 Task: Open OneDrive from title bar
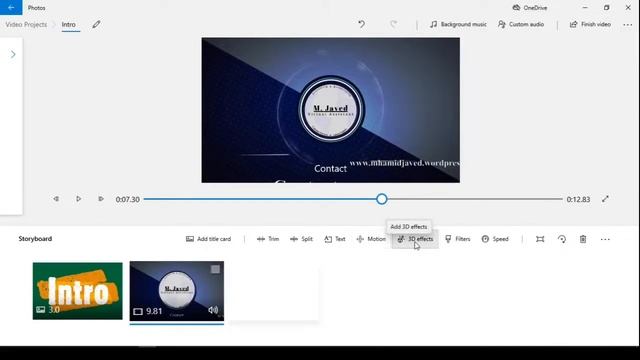(x=529, y=8)
